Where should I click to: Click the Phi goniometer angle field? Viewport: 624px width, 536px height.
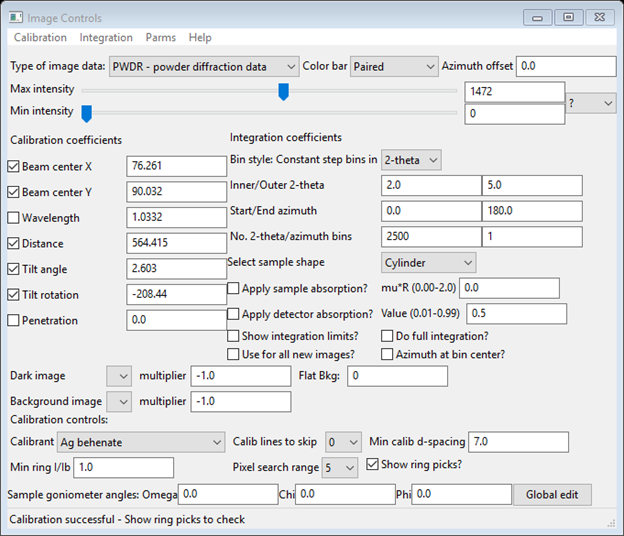pos(462,494)
